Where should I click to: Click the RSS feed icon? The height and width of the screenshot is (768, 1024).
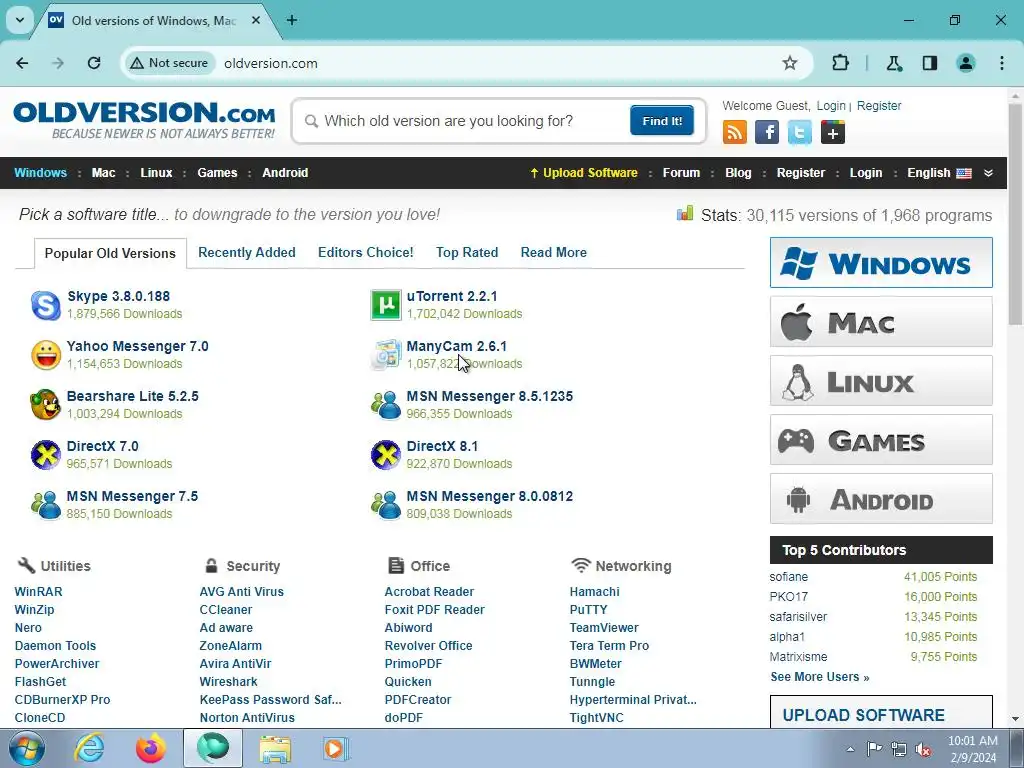735,133
